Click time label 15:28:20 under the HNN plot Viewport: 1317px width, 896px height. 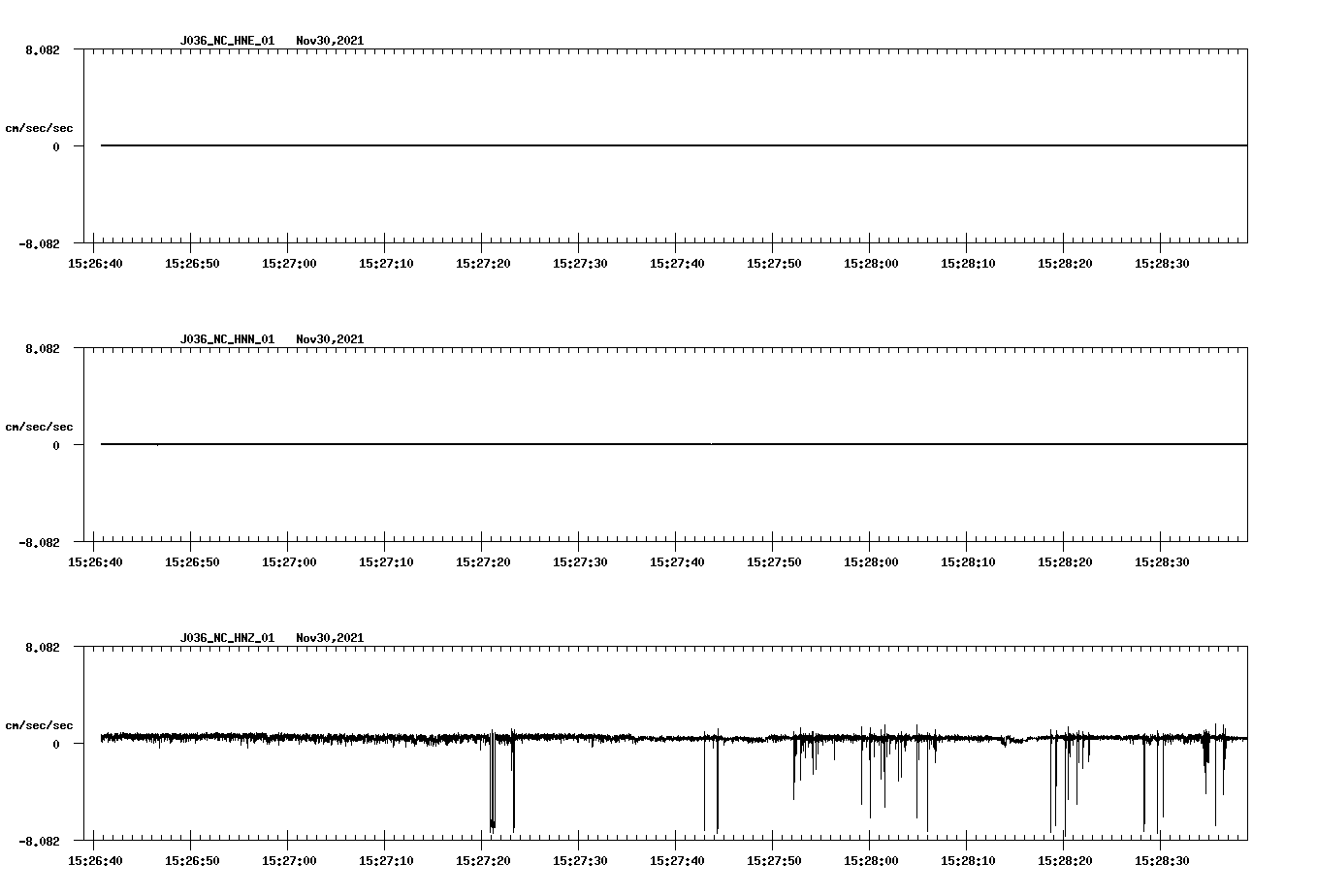tap(1065, 562)
